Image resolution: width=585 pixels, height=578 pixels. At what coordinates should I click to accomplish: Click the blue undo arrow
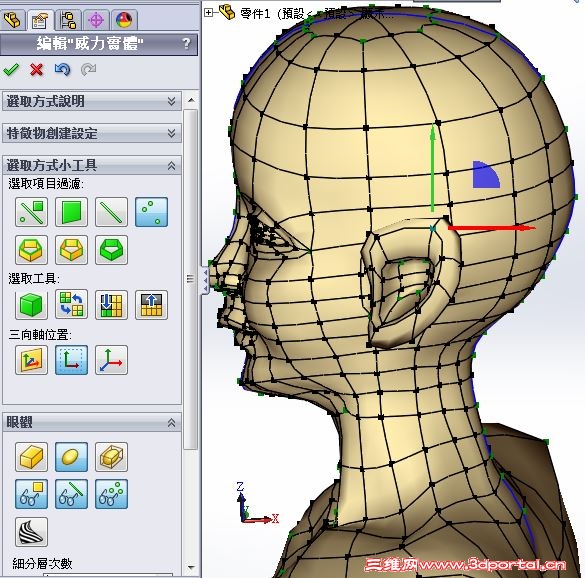pyautogui.click(x=62, y=69)
